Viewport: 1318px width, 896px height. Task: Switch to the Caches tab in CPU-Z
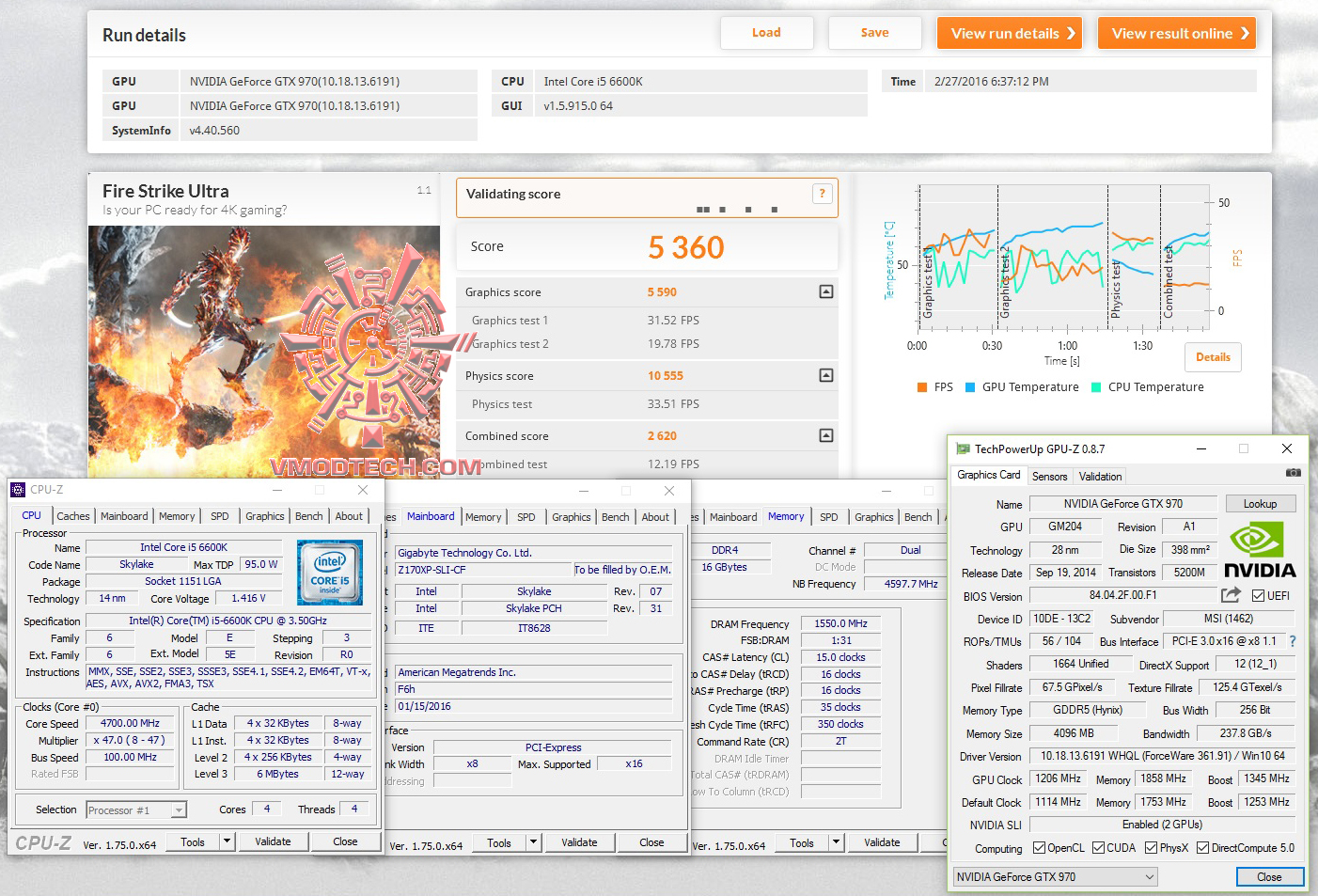(73, 516)
